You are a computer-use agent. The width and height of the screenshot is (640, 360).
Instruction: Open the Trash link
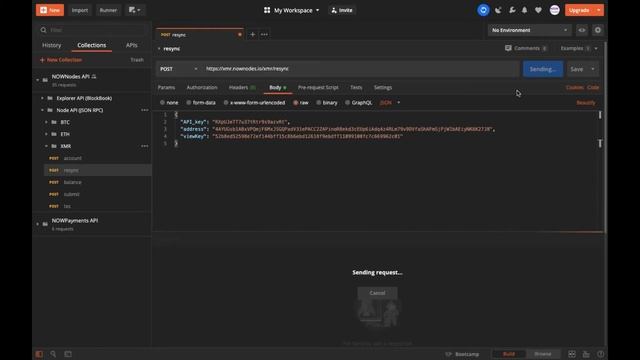137,60
